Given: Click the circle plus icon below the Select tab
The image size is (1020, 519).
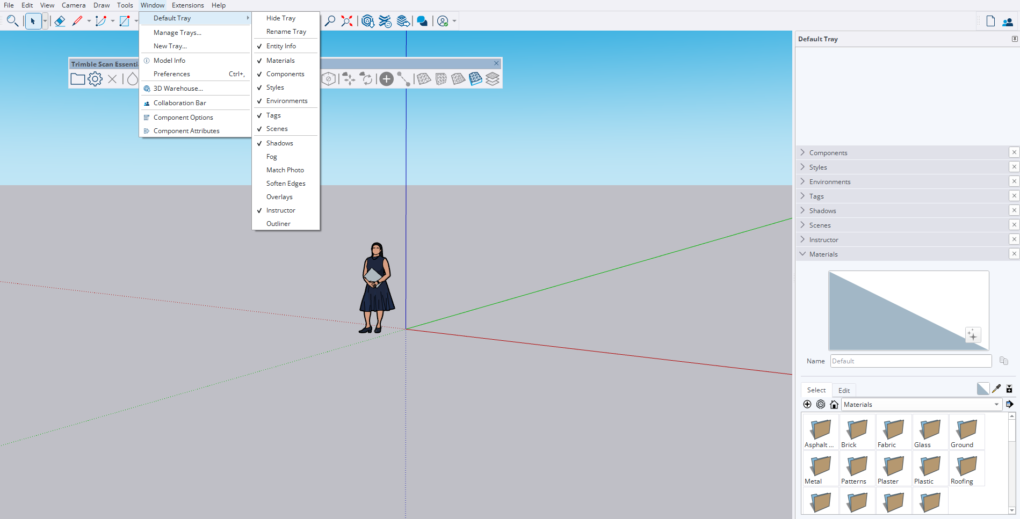Looking at the screenshot, I should (x=807, y=405).
